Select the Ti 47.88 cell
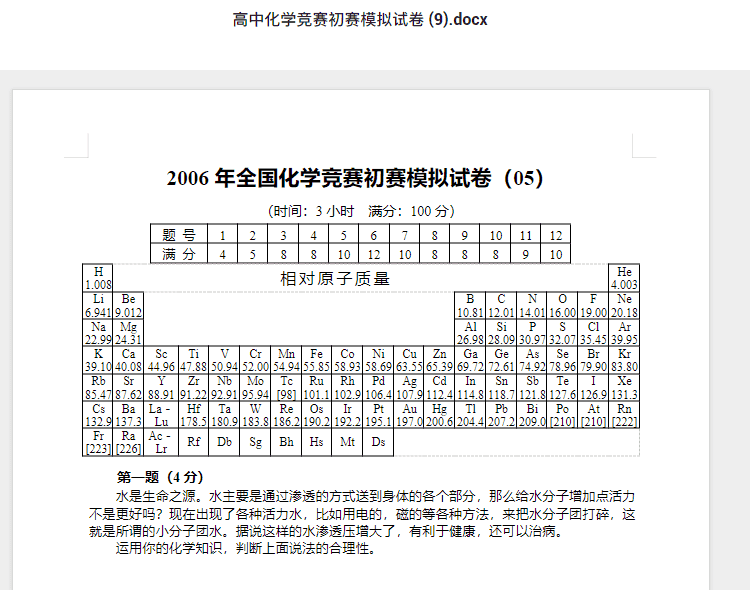 pyautogui.click(x=193, y=360)
